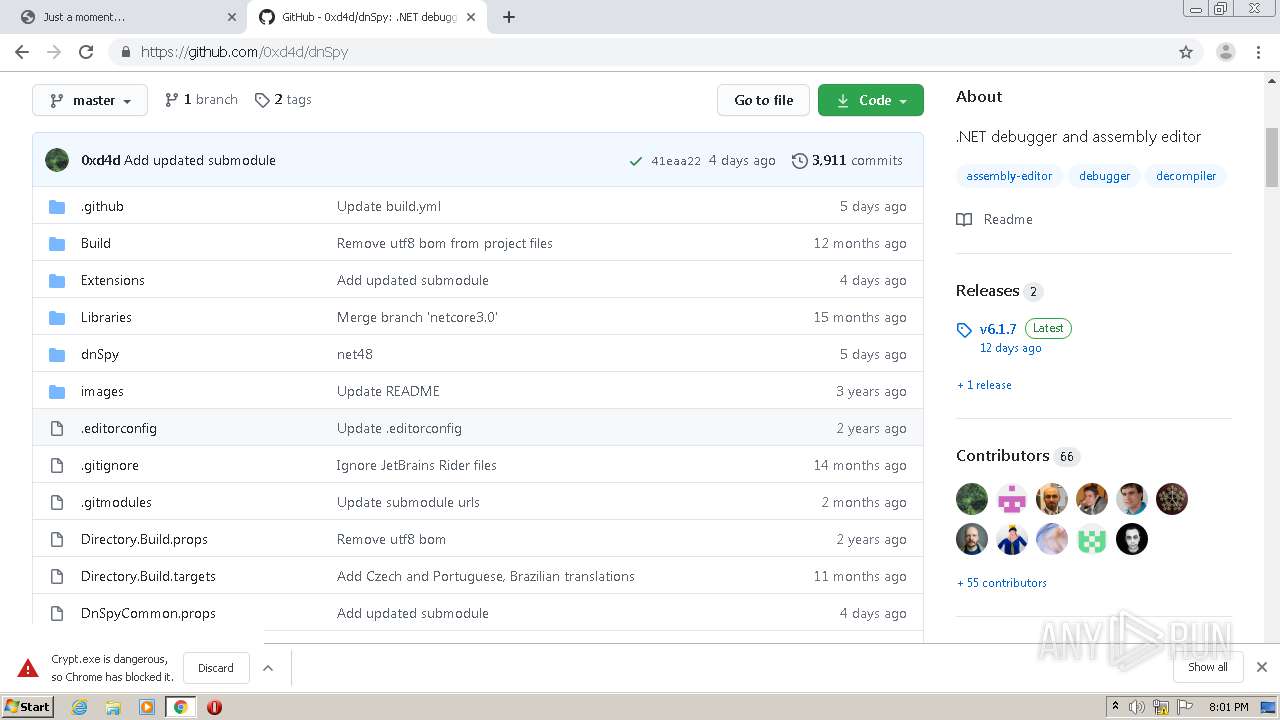Viewport: 1280px width, 720px height.
Task: Open the Releases section heading
Action: [x=987, y=291]
